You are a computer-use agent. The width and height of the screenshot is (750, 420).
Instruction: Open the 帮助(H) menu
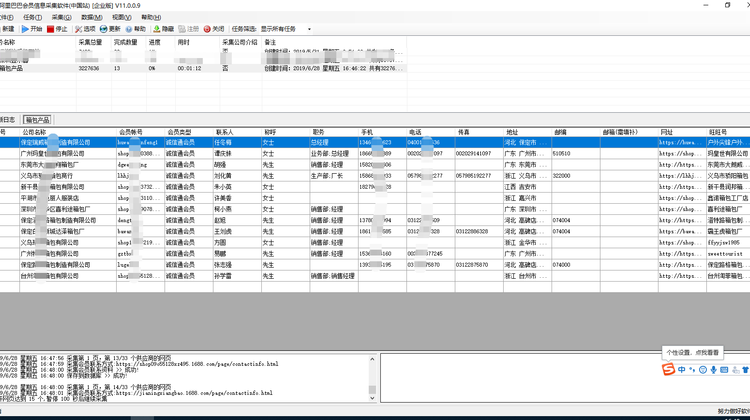coord(151,18)
